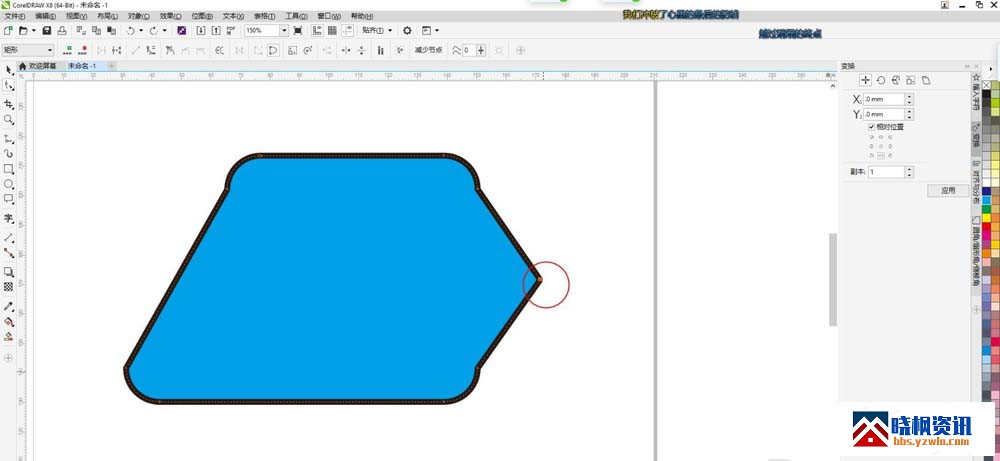Expand the Undo history dropdown arrow
This screenshot has height=461, width=1000.
pos(140,31)
